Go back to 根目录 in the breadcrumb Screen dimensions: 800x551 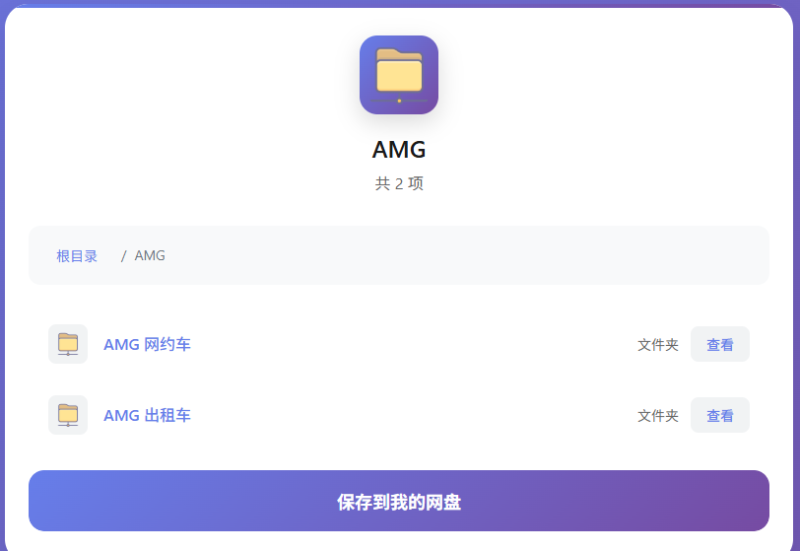pos(77,256)
